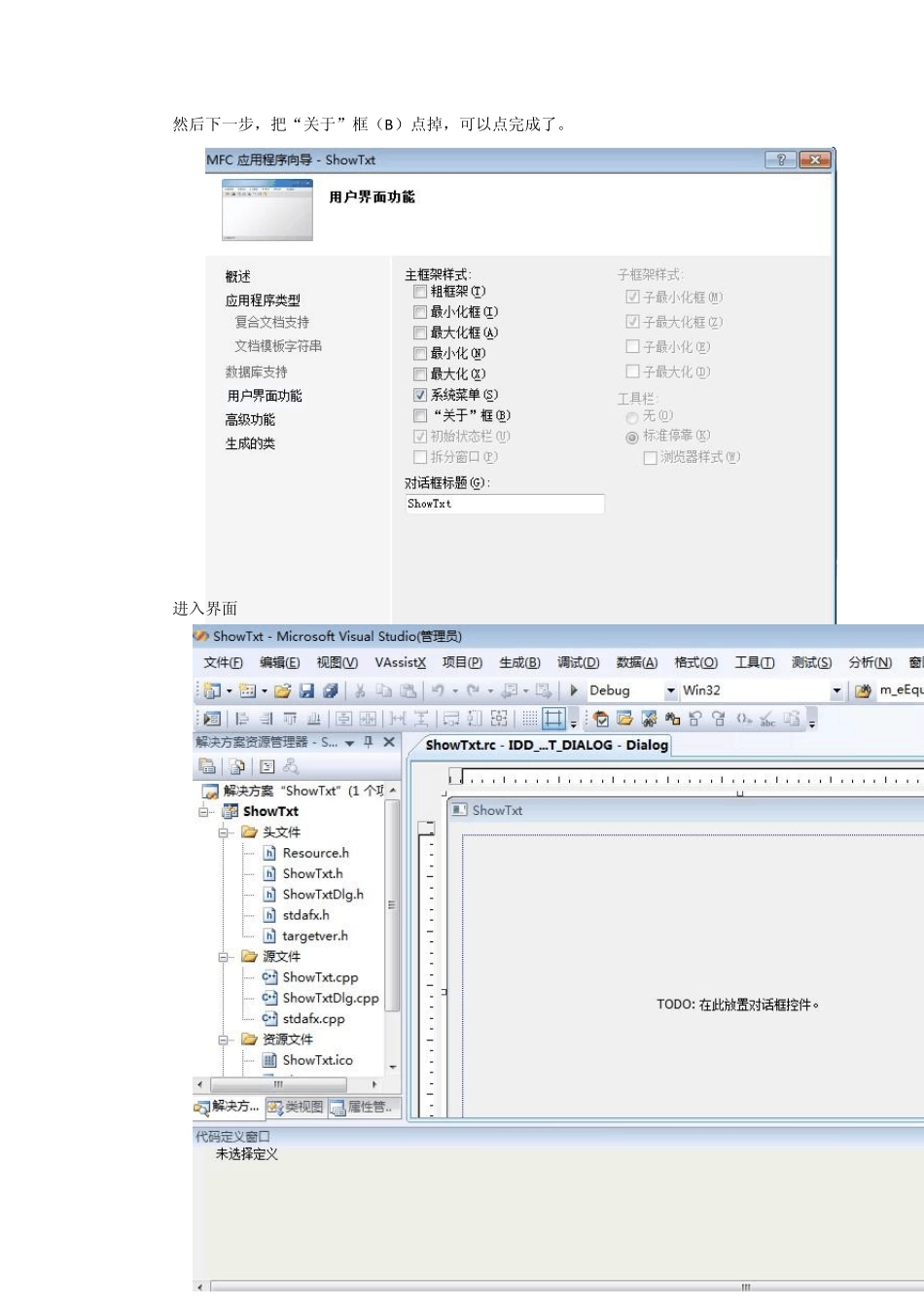924x1307 pixels.
Task: Check the 最大化(X) checkbox
Action: (420, 374)
